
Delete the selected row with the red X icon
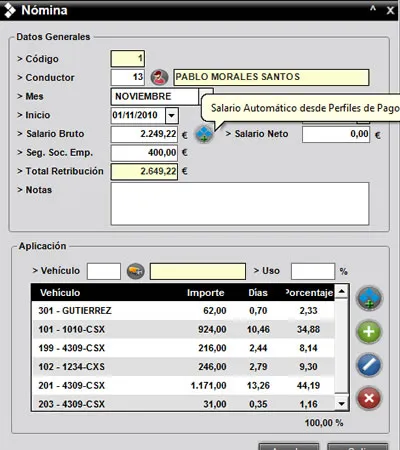(369, 398)
